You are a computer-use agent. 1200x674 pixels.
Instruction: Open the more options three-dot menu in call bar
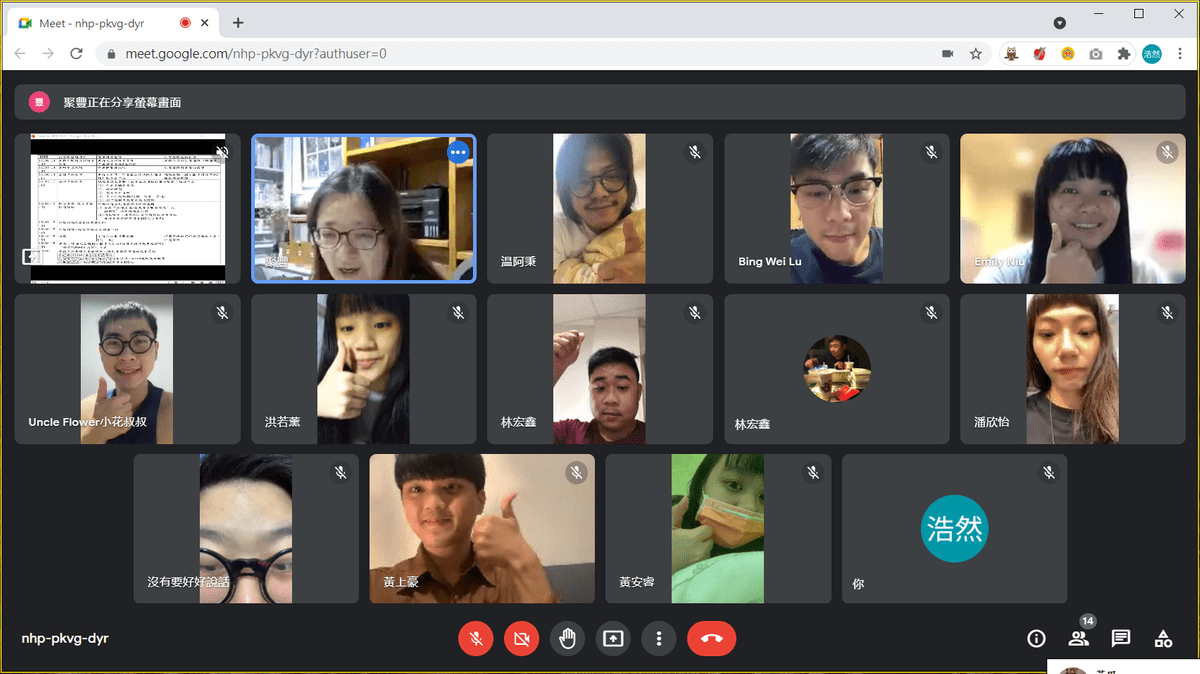[x=658, y=638]
